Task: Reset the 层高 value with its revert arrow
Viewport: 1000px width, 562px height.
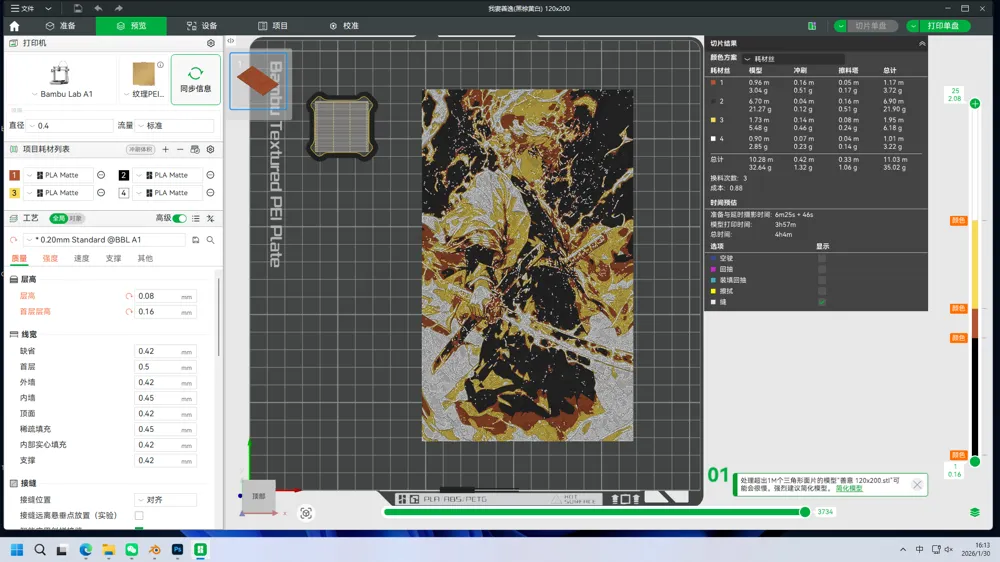Action: [x=129, y=296]
